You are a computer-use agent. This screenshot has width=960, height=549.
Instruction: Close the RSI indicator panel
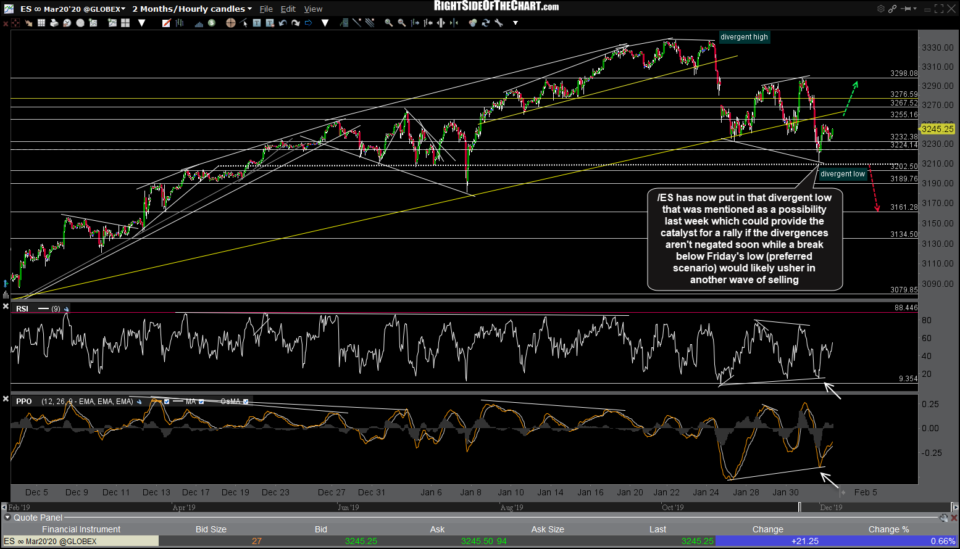tap(6, 307)
